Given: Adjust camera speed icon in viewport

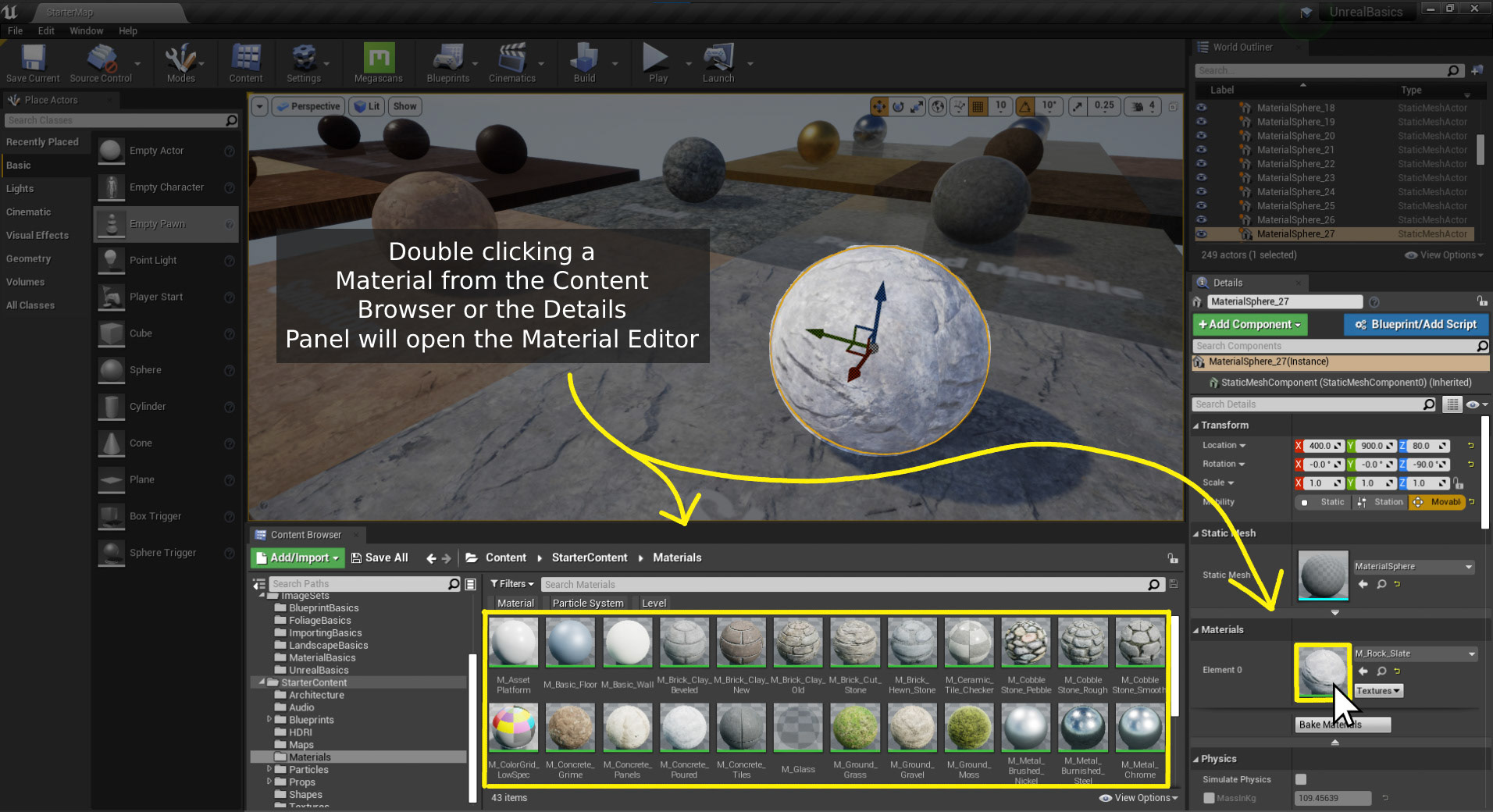Looking at the screenshot, I should point(1144,106).
